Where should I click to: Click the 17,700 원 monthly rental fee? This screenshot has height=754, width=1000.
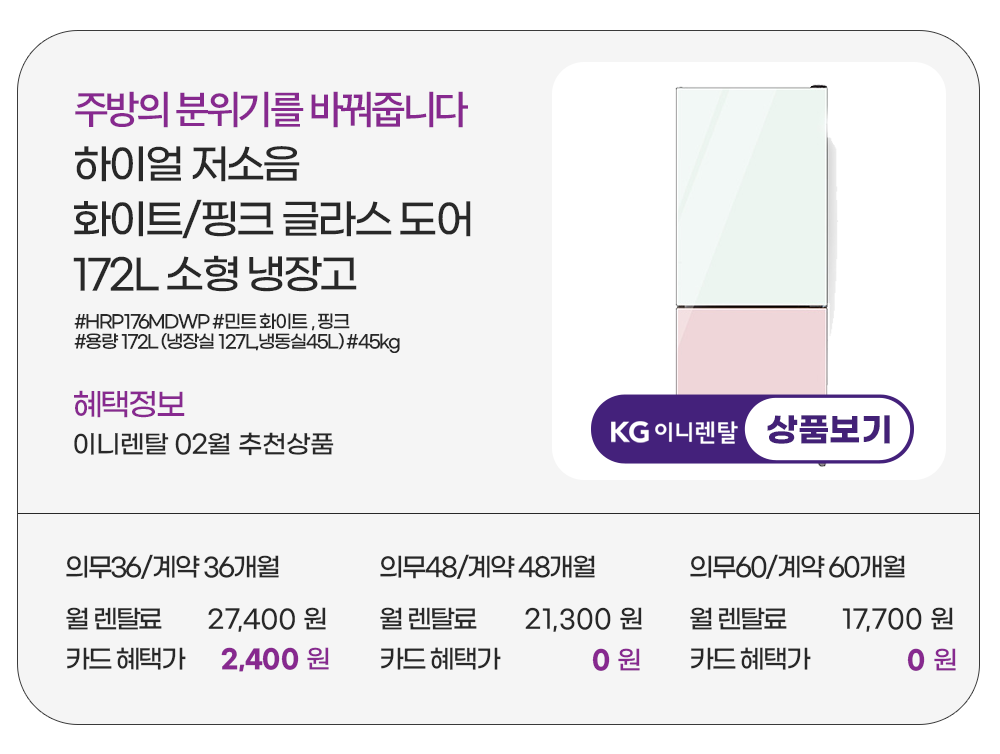point(897,619)
